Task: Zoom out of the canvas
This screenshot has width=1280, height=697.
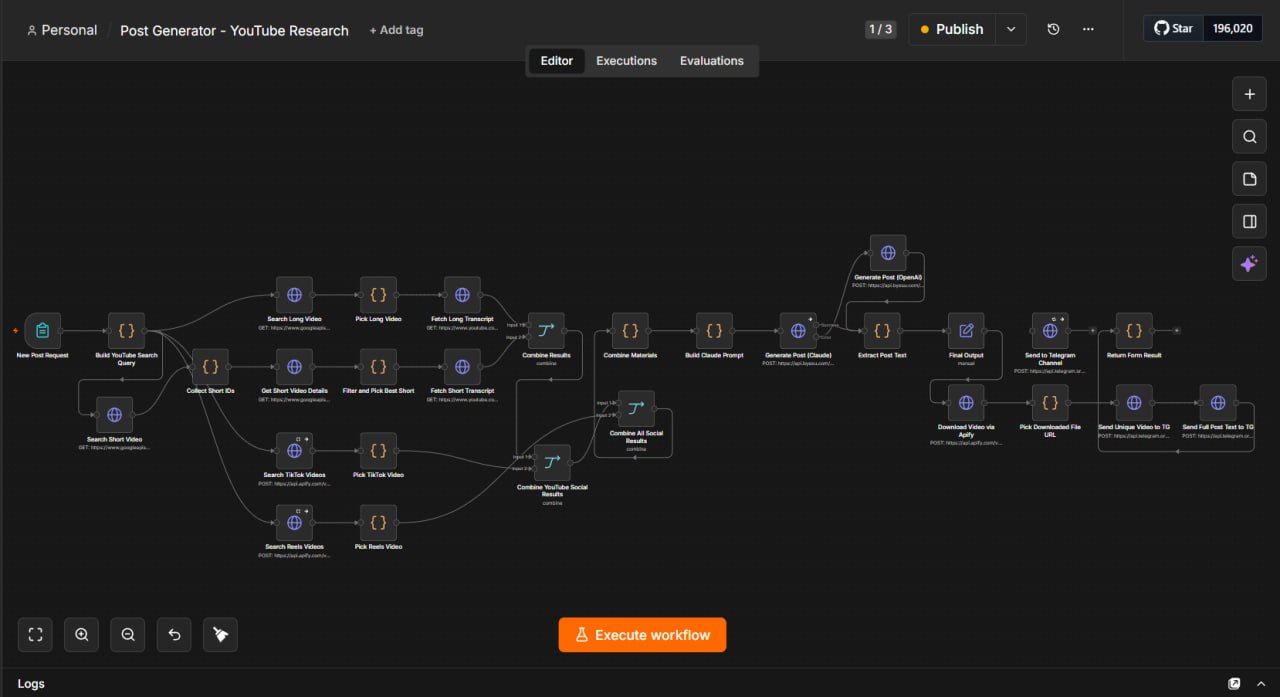Action: [128, 634]
